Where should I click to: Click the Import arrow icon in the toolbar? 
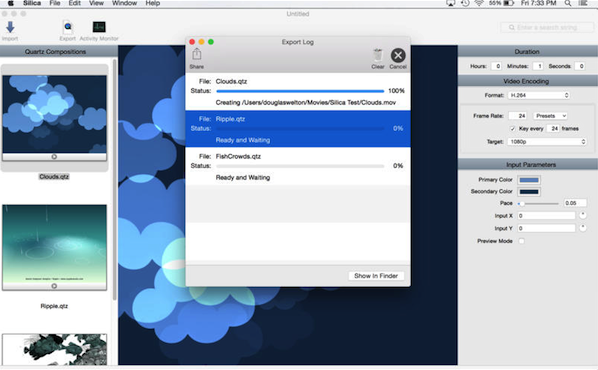click(10, 27)
